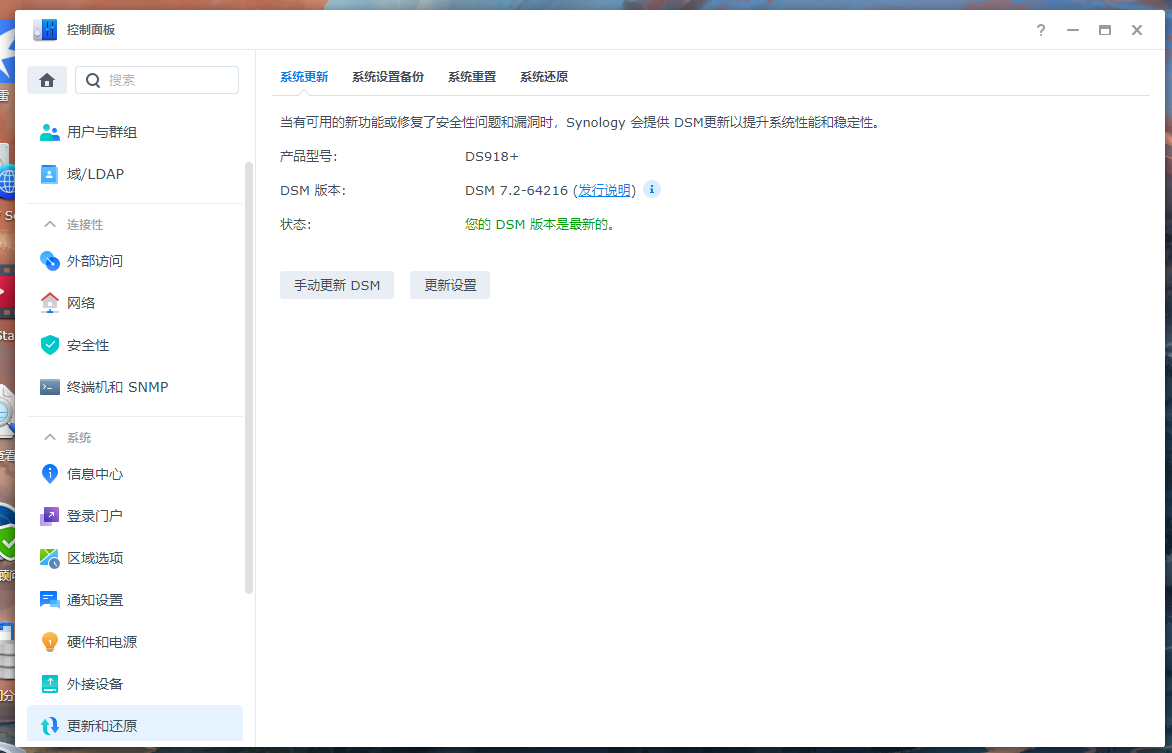Open 通知设置 page
This screenshot has width=1172, height=753.
coord(135,600)
